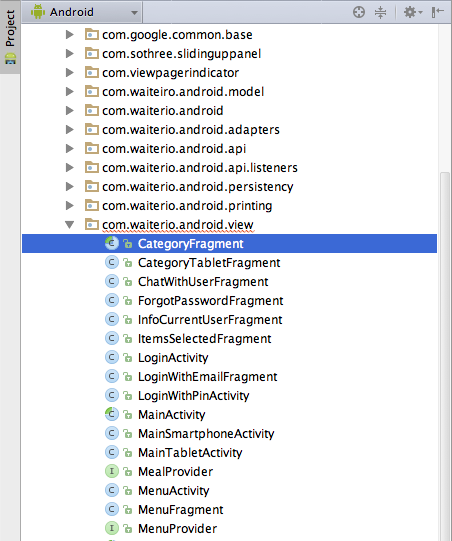
Task: Click the com.google.common.base folder icon
Action: point(91,34)
